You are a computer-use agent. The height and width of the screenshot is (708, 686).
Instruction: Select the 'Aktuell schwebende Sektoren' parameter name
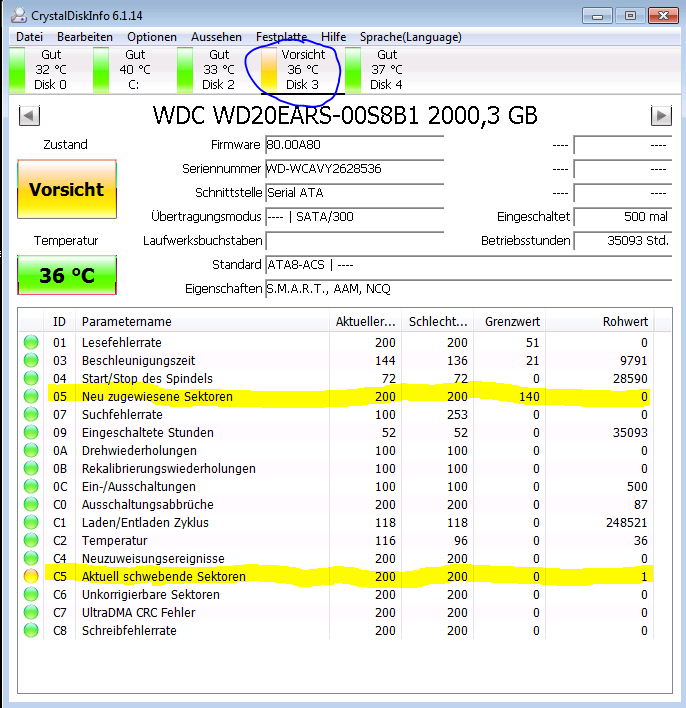coord(163,577)
